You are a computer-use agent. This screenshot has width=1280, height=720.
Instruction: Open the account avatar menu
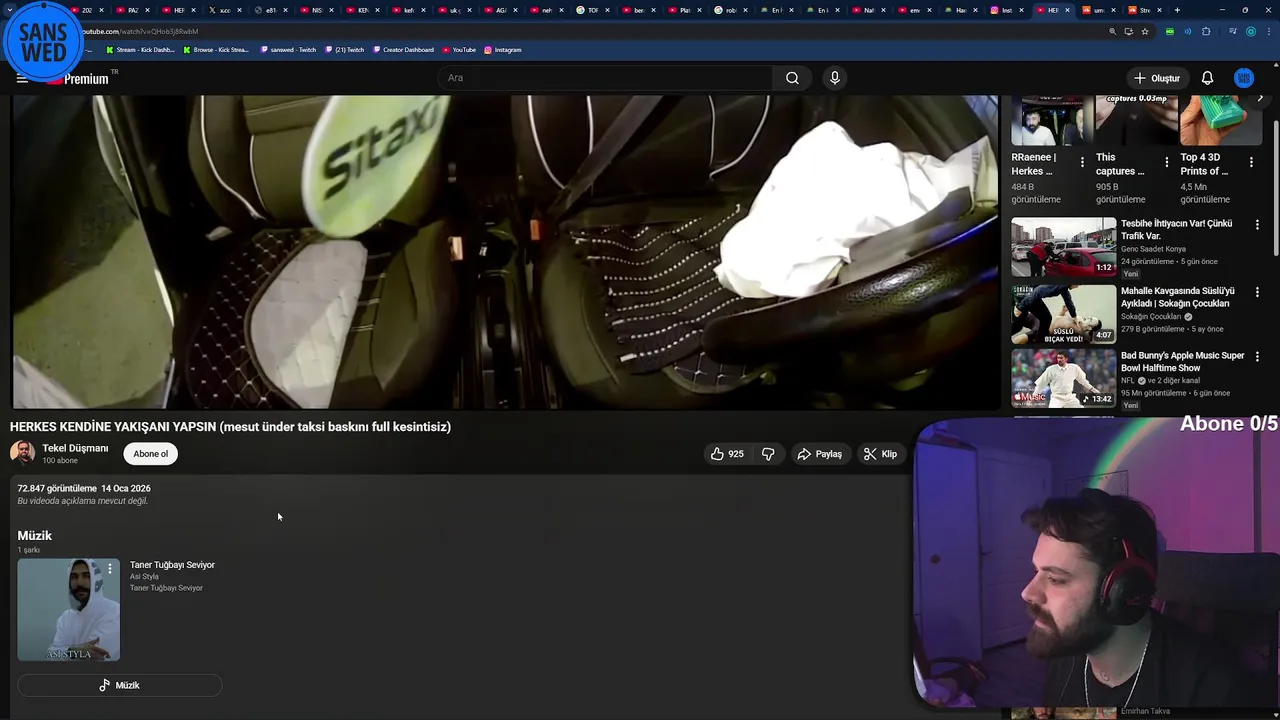[1244, 78]
